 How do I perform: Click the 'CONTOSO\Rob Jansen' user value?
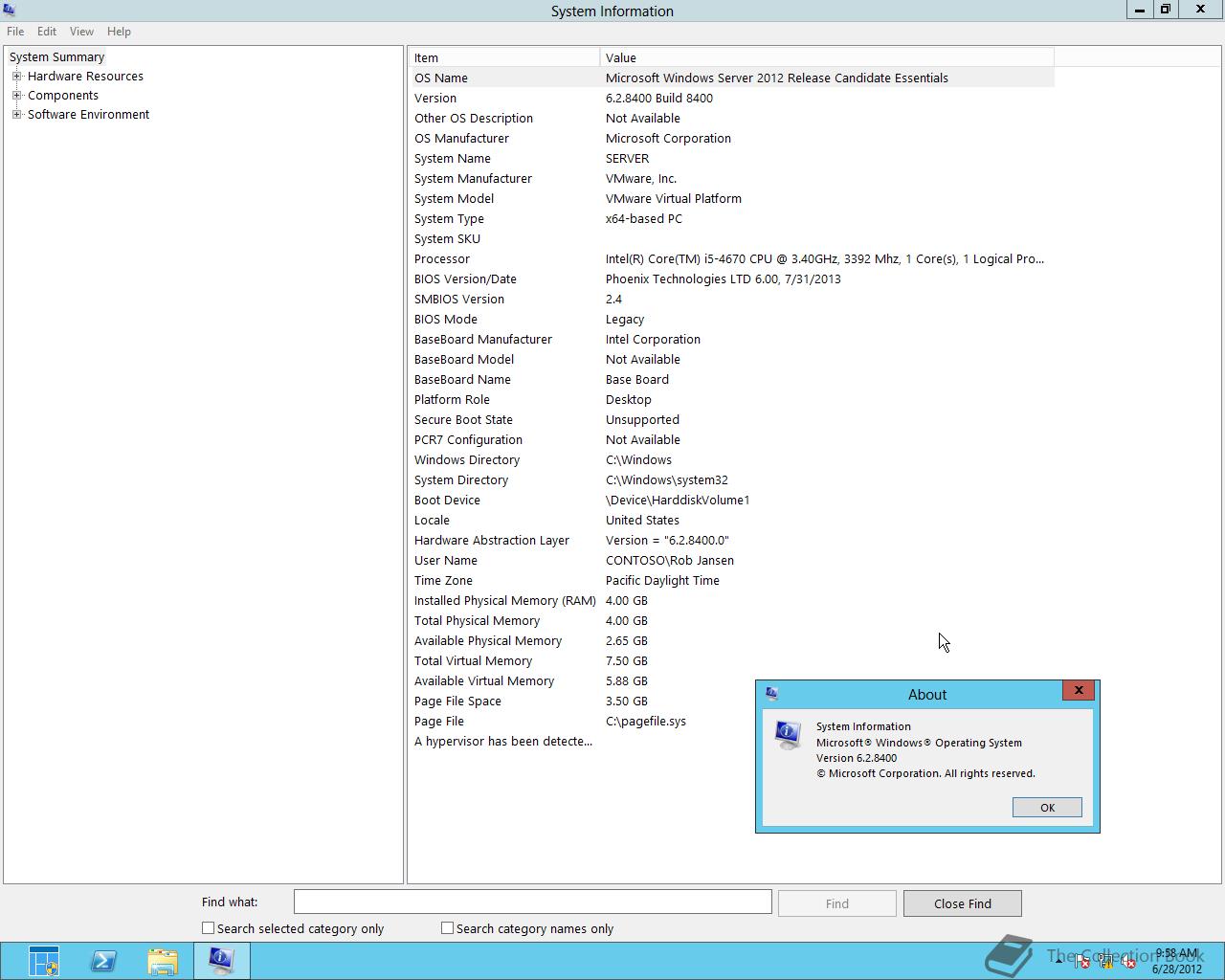click(x=670, y=560)
